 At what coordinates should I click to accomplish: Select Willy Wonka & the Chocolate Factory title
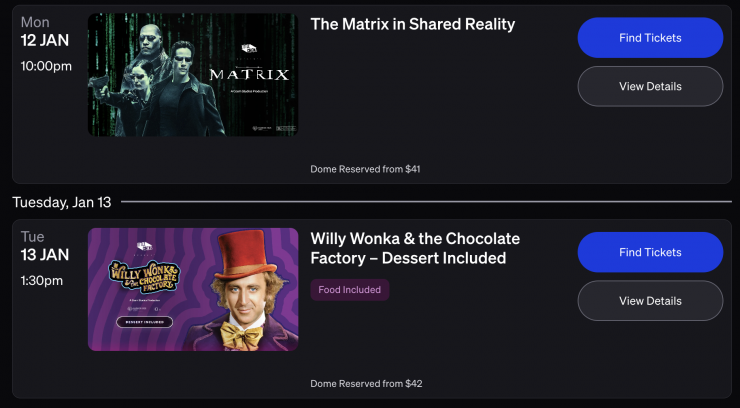[415, 249]
